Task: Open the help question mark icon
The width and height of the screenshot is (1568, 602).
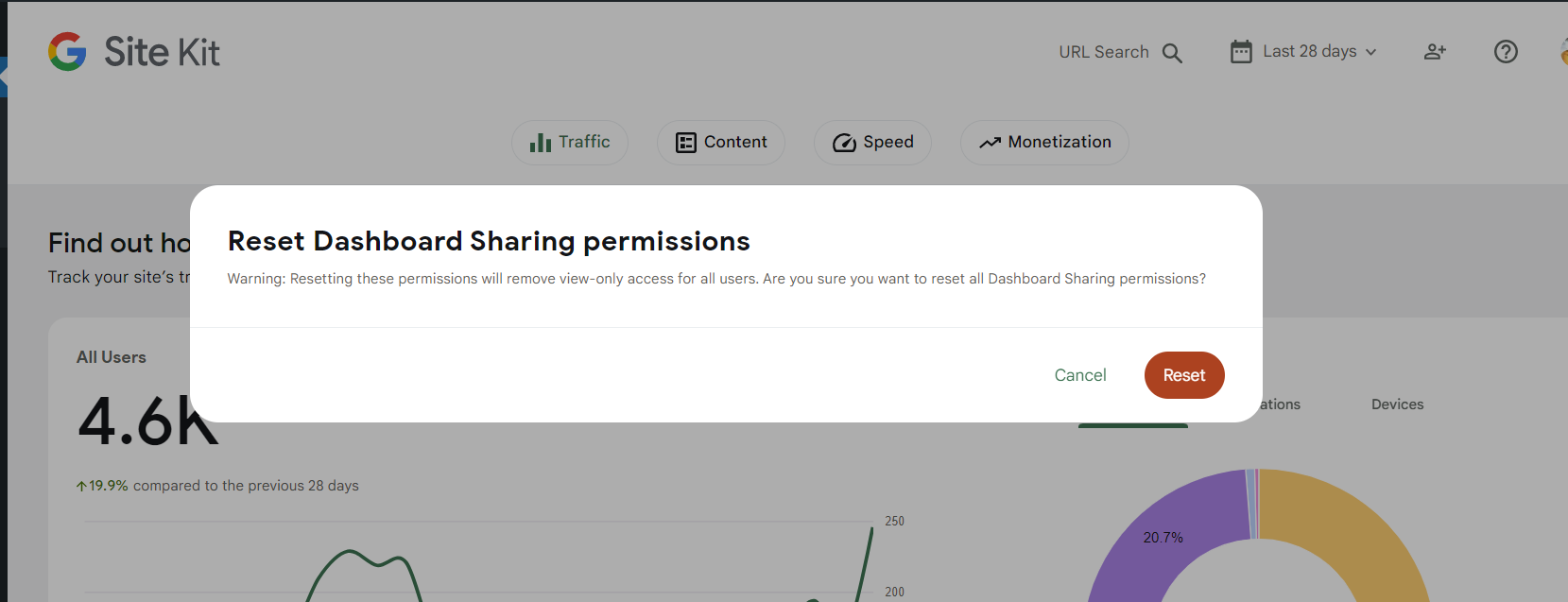Action: pos(1506,52)
